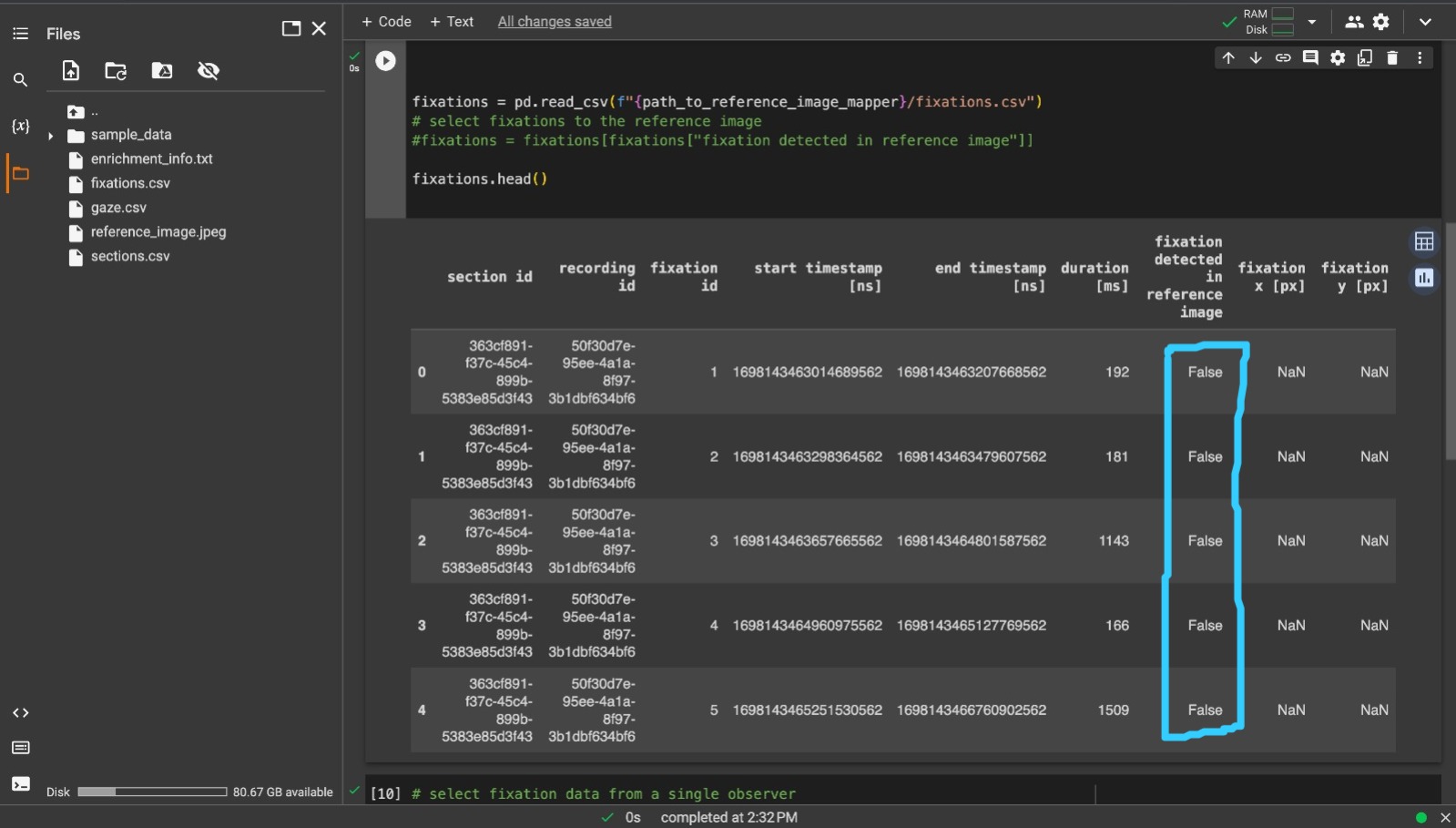1456x828 pixels.
Task: Open reference_image.jpeg file
Action: coord(158,232)
